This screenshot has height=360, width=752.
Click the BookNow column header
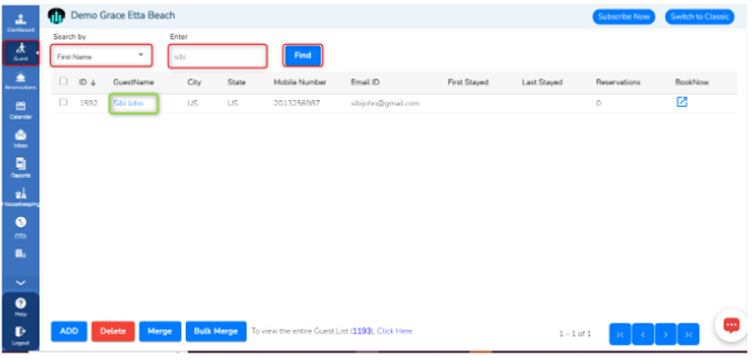(x=692, y=82)
